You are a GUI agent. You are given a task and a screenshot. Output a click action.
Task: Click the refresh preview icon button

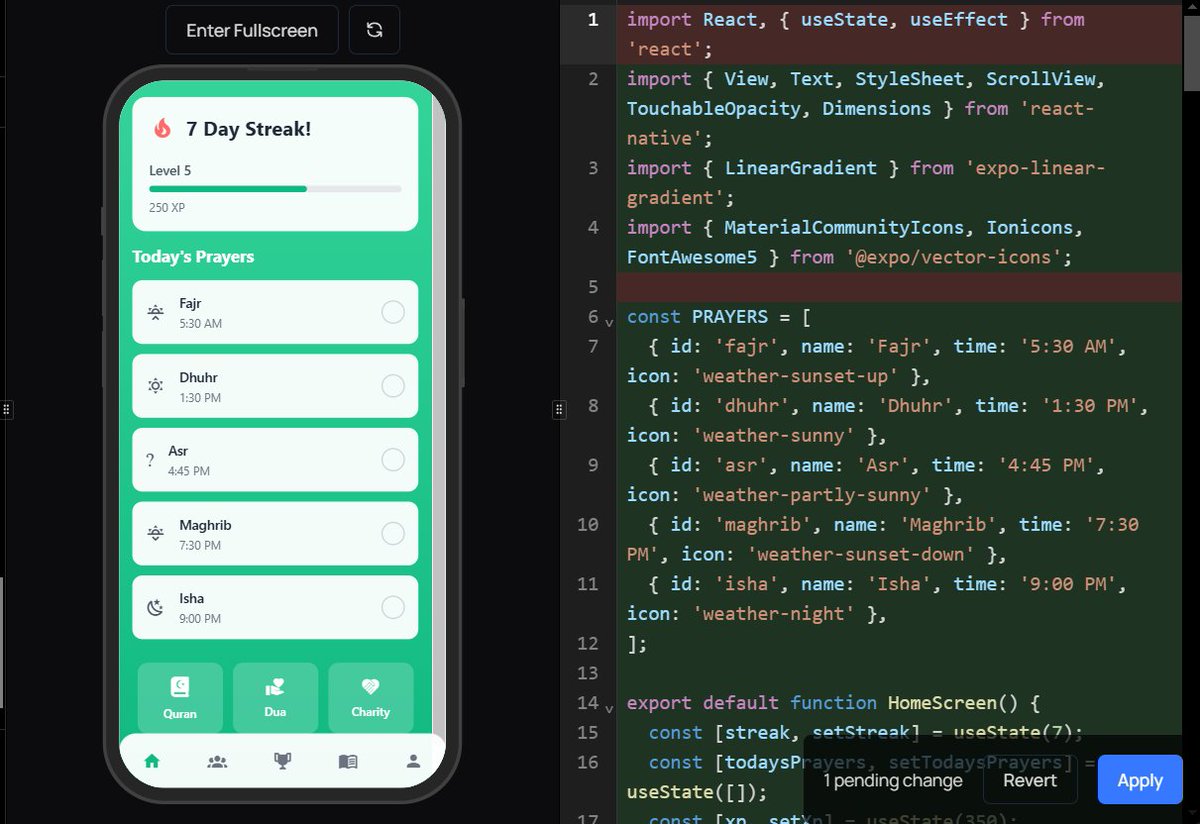pyautogui.click(x=374, y=30)
